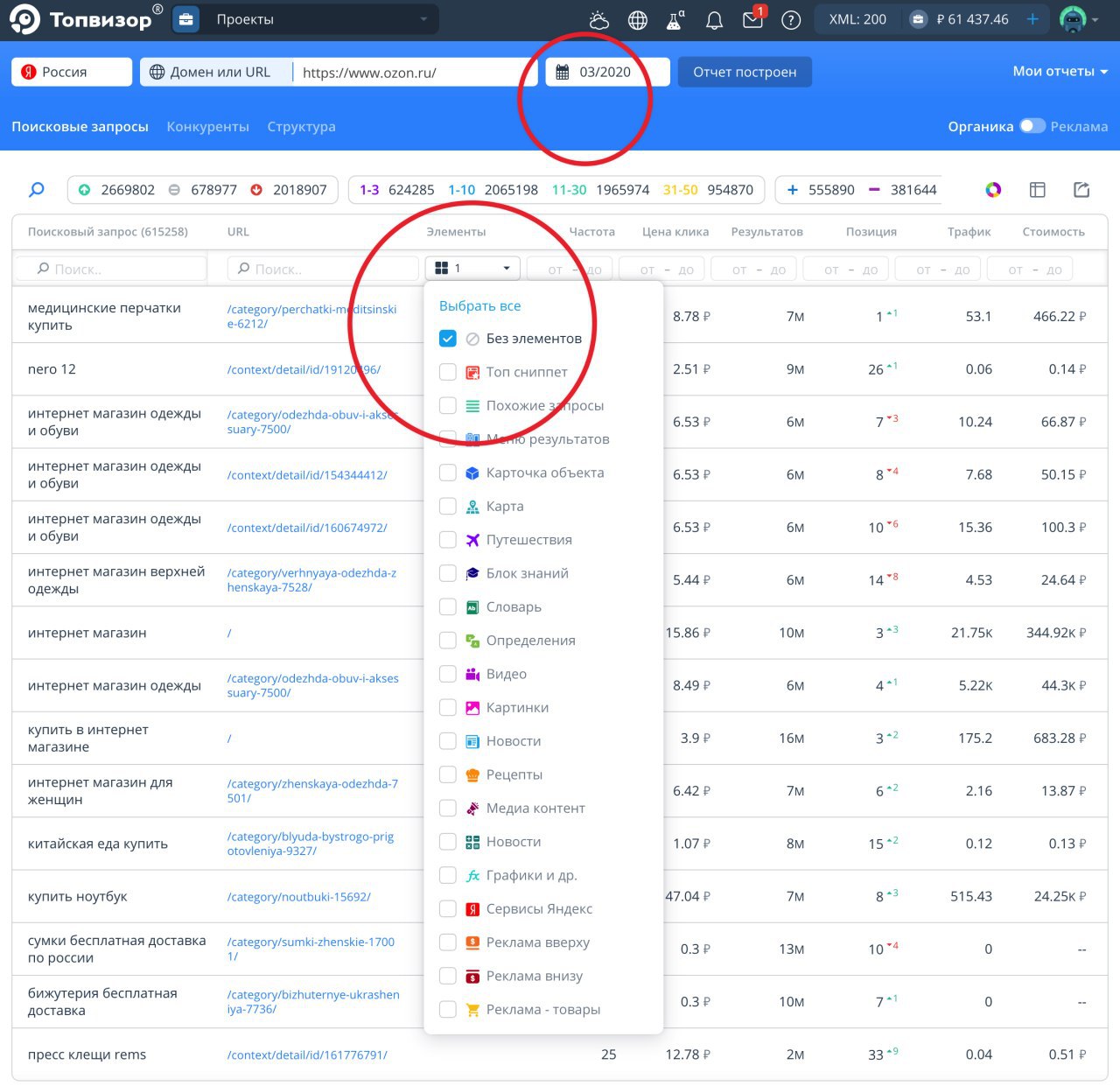
Task: Add funds with the plus icon
Action: click(1032, 19)
